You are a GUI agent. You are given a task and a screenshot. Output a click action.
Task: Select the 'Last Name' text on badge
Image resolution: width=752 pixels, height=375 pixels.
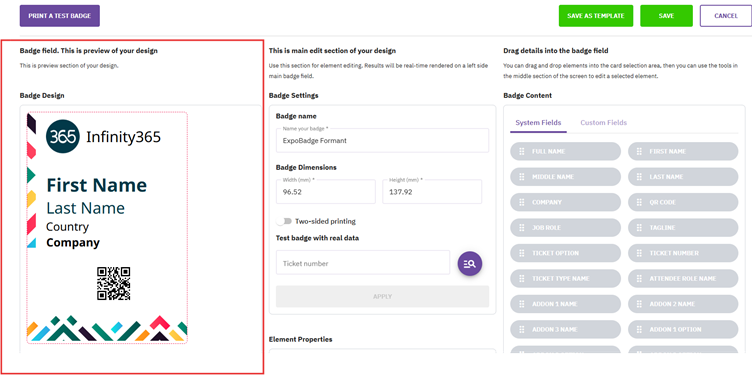pyautogui.click(x=85, y=208)
